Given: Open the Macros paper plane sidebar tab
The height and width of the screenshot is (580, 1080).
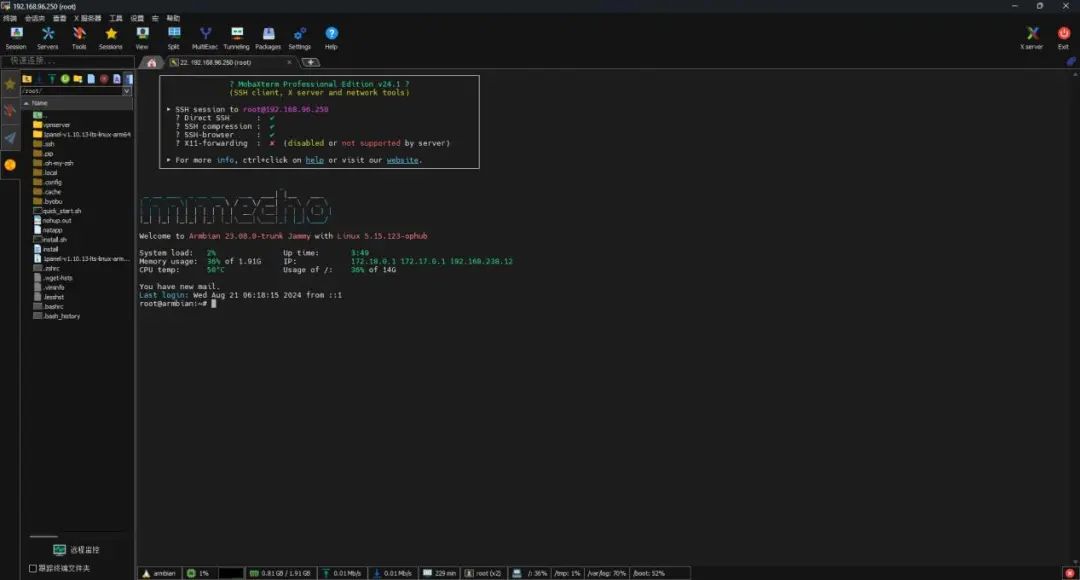Looking at the screenshot, I should (x=10, y=138).
